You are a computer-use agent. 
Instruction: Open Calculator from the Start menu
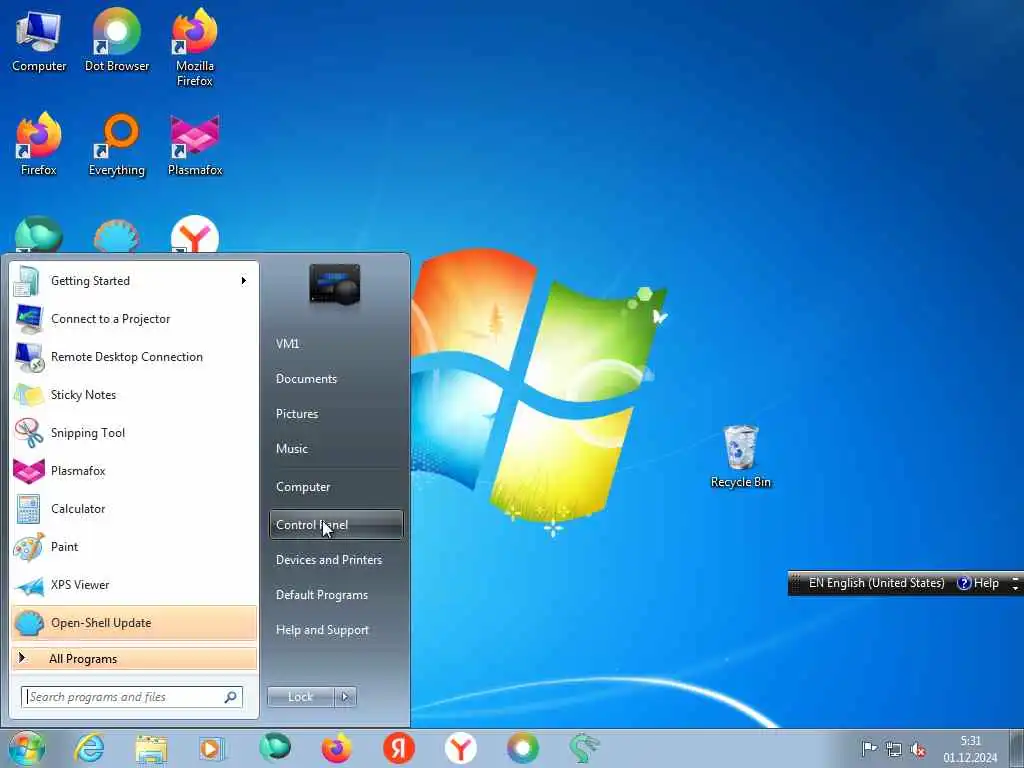pos(134,509)
